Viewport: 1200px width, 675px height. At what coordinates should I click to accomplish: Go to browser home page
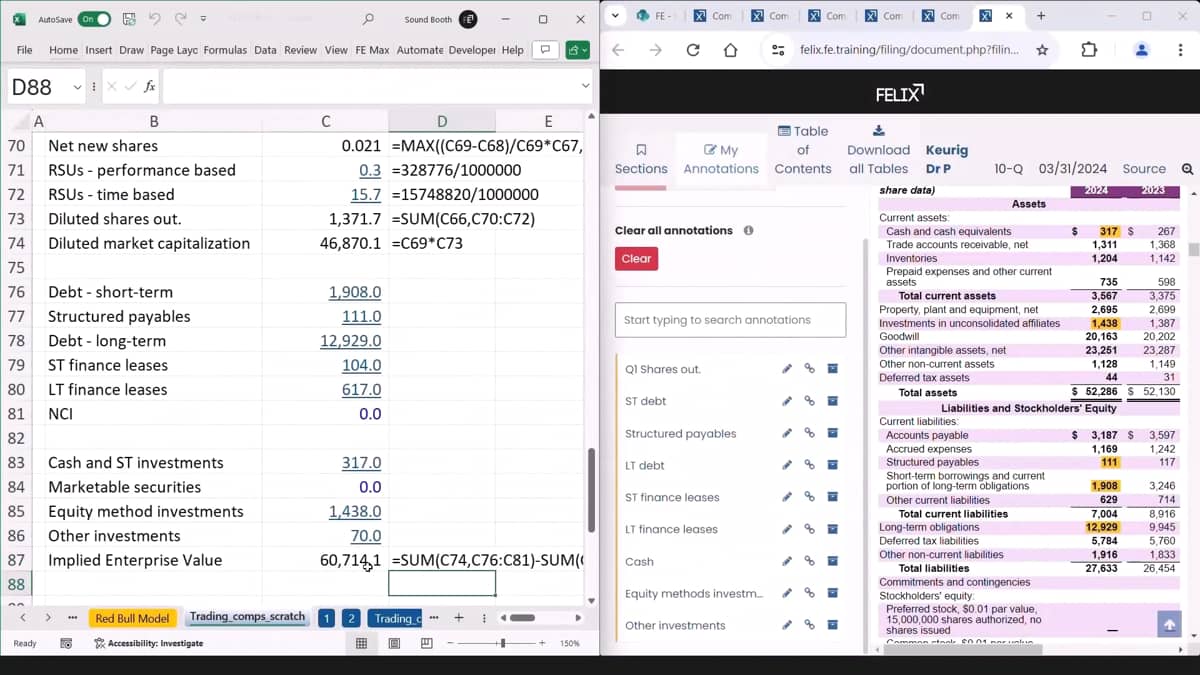click(730, 50)
